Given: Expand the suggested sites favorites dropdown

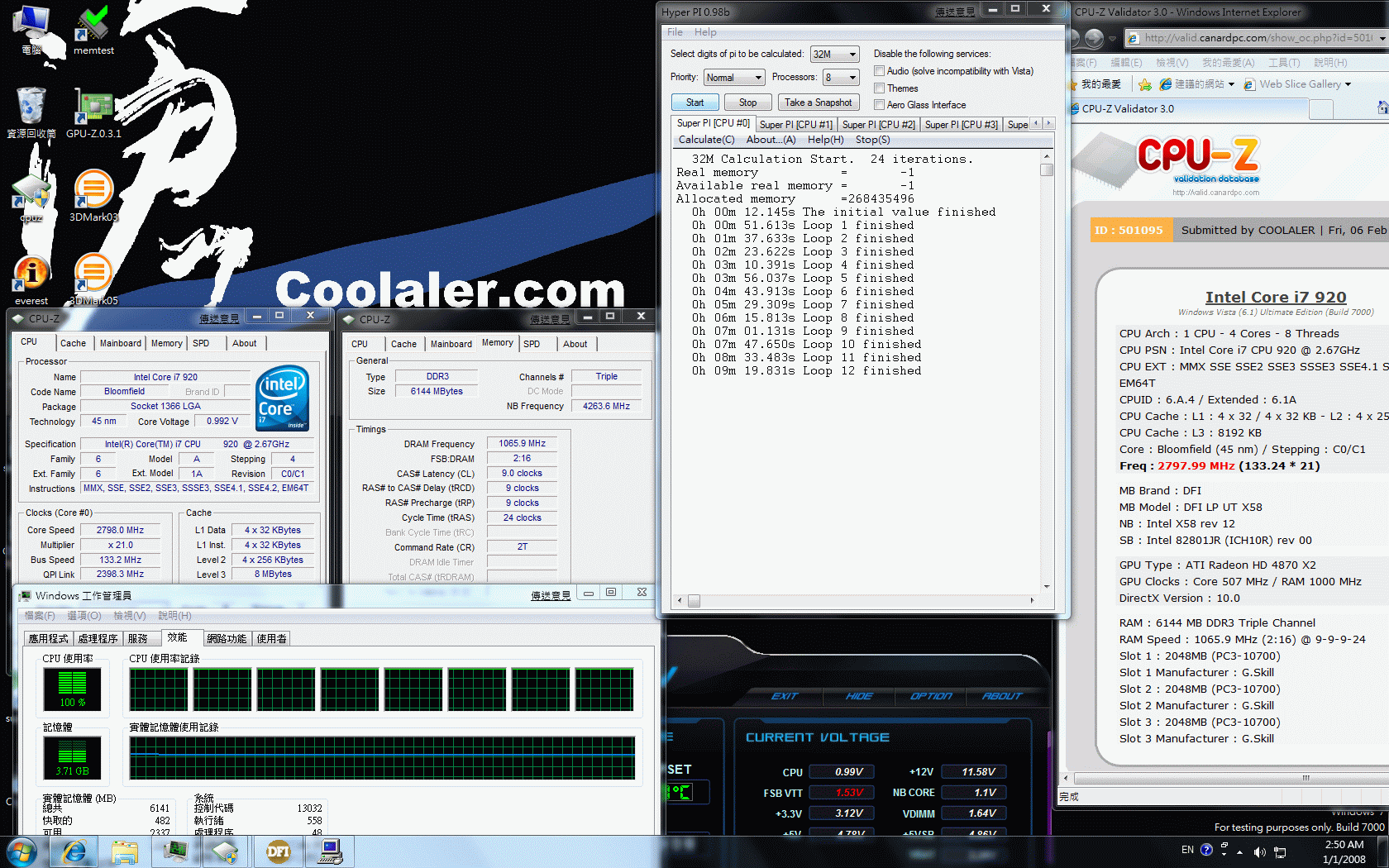Looking at the screenshot, I should tap(1231, 84).
